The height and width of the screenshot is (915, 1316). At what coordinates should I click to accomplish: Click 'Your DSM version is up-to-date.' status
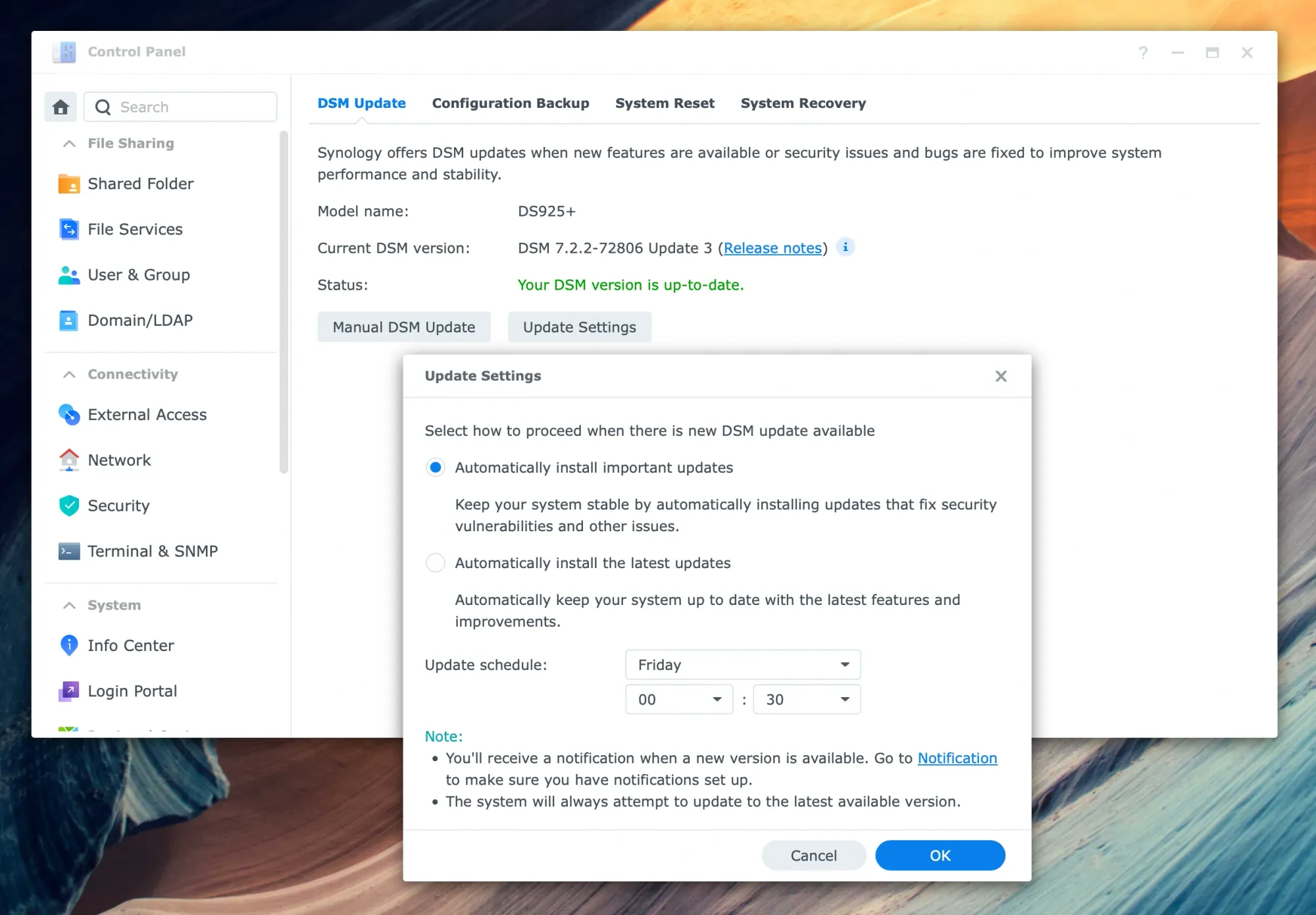tap(630, 285)
